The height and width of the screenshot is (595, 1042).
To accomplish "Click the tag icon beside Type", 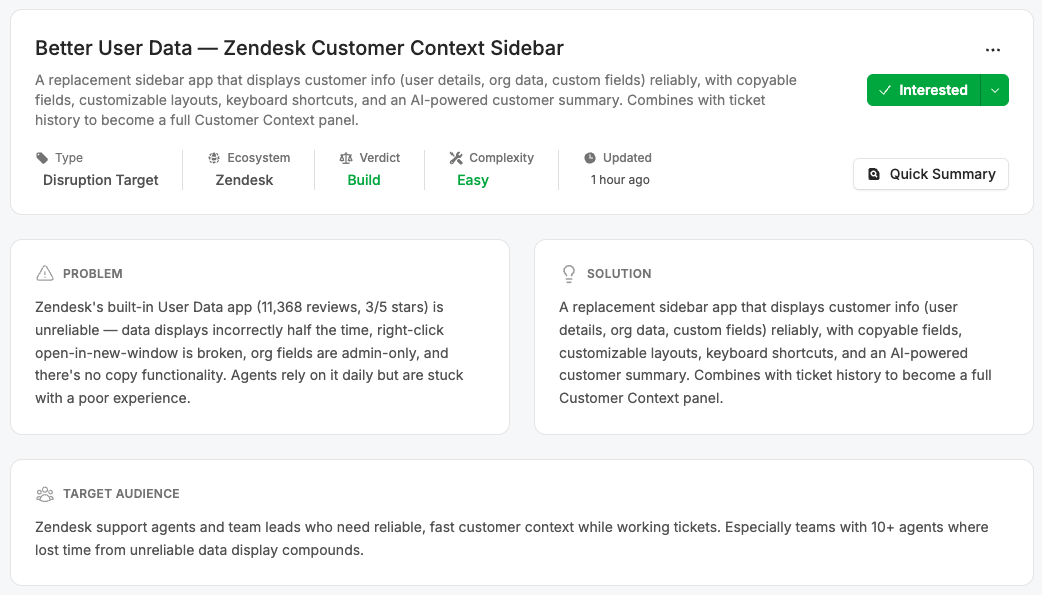I will 42,158.
